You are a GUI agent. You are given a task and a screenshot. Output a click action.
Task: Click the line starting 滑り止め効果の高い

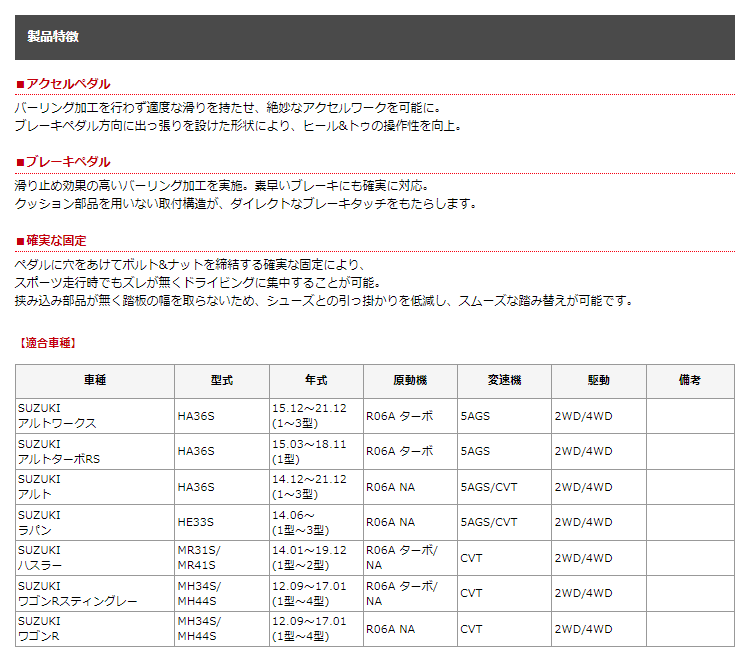222,186
